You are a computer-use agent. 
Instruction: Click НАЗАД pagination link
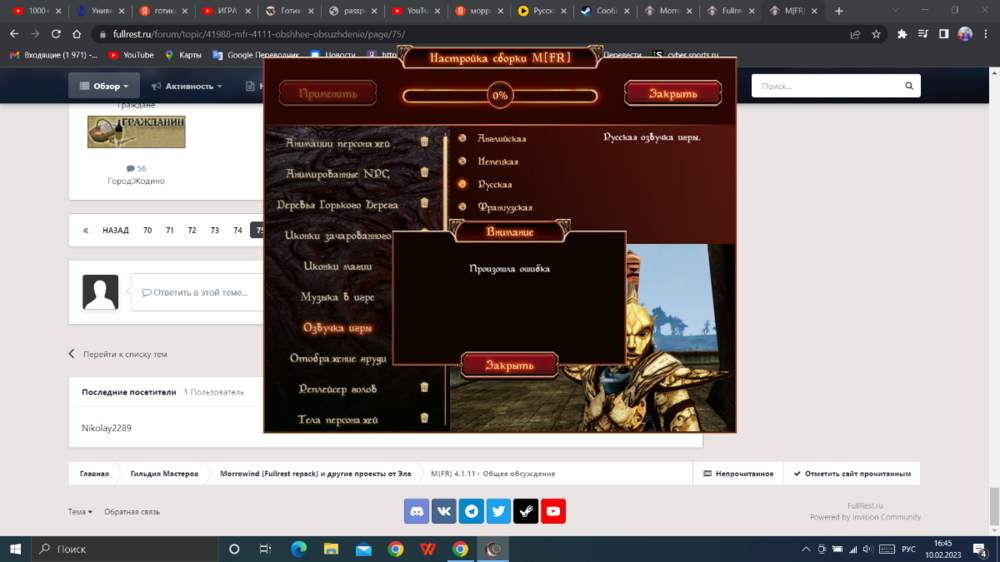[115, 230]
